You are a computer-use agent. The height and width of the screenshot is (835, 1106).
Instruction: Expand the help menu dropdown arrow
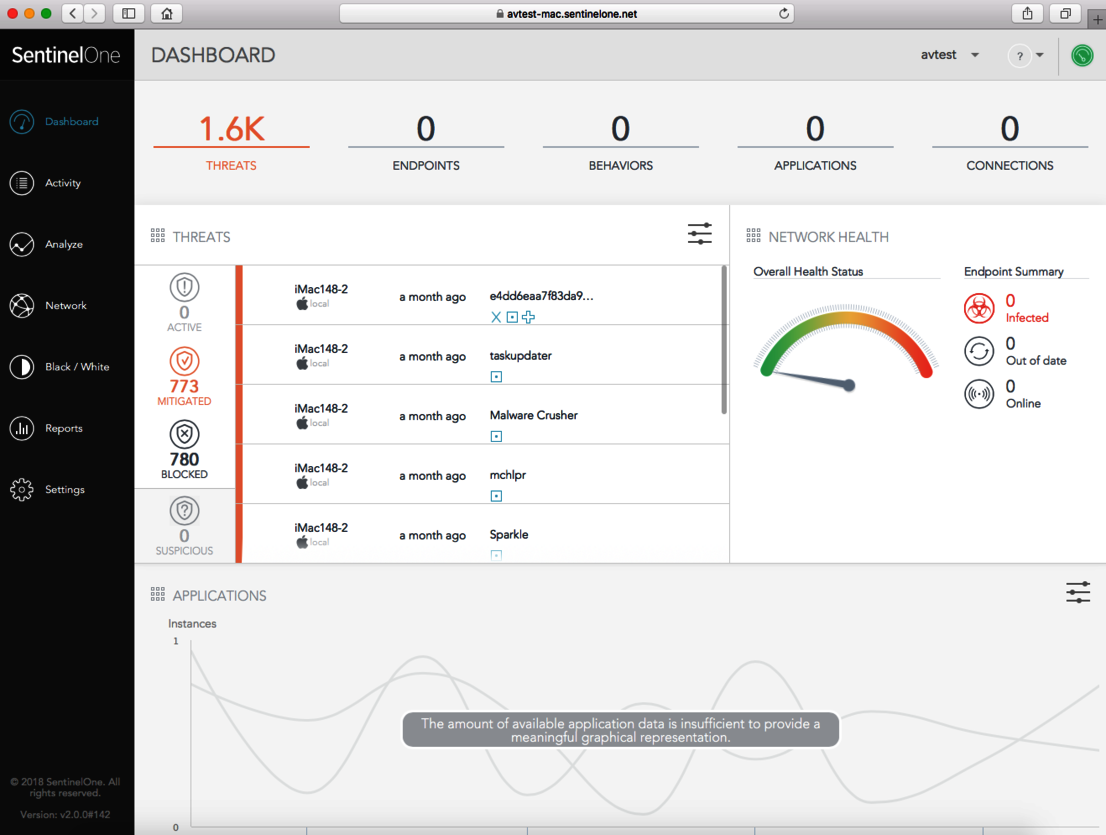(x=1040, y=56)
